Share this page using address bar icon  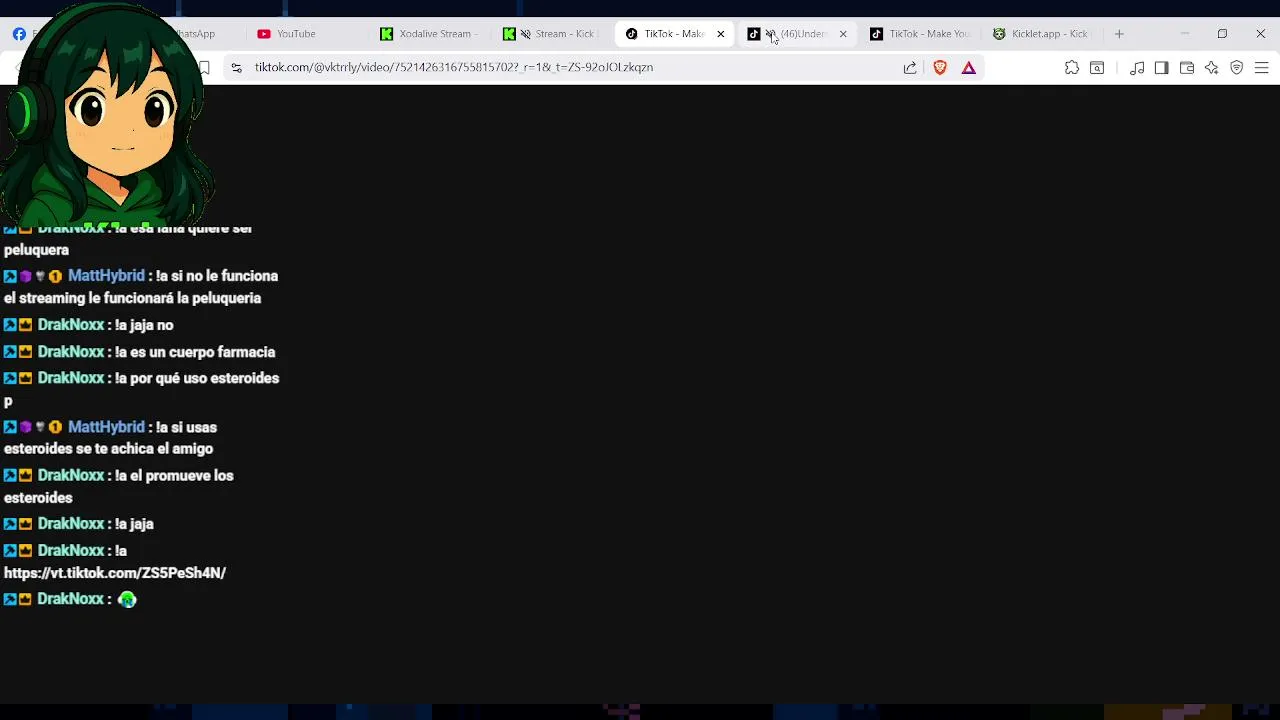(910, 68)
